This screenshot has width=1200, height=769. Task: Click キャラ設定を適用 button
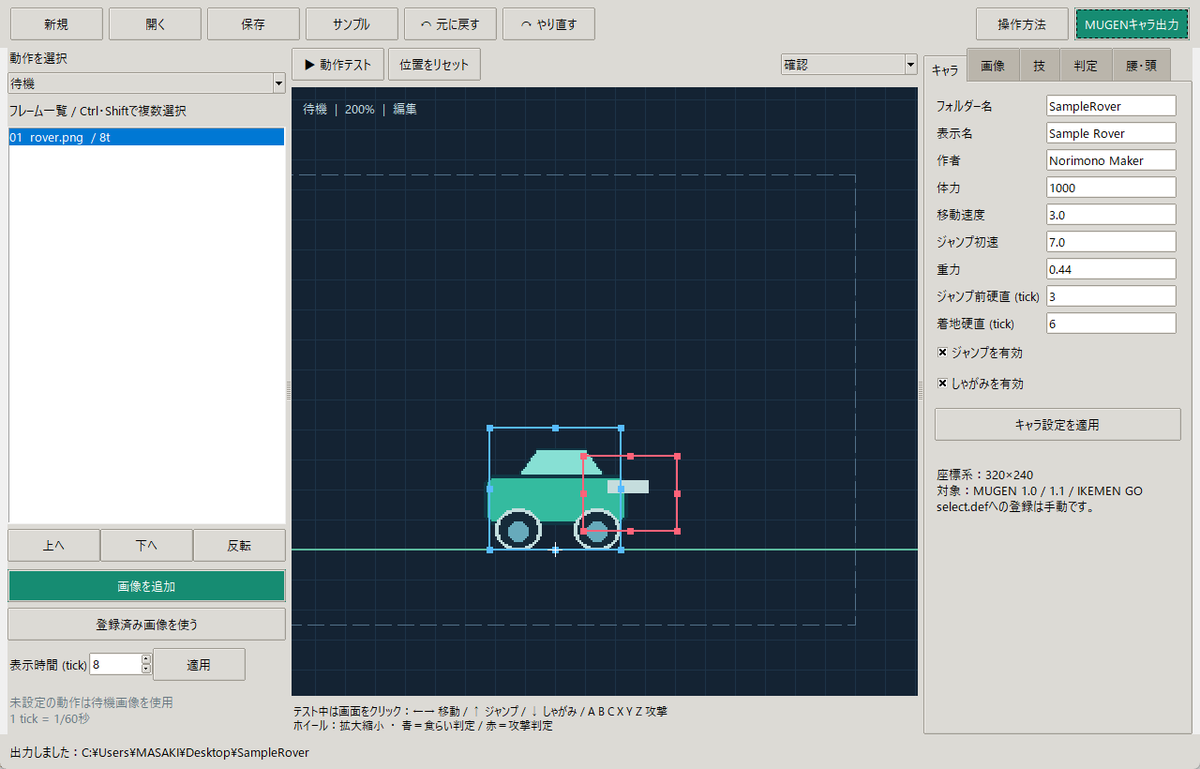pyautogui.click(x=1057, y=425)
